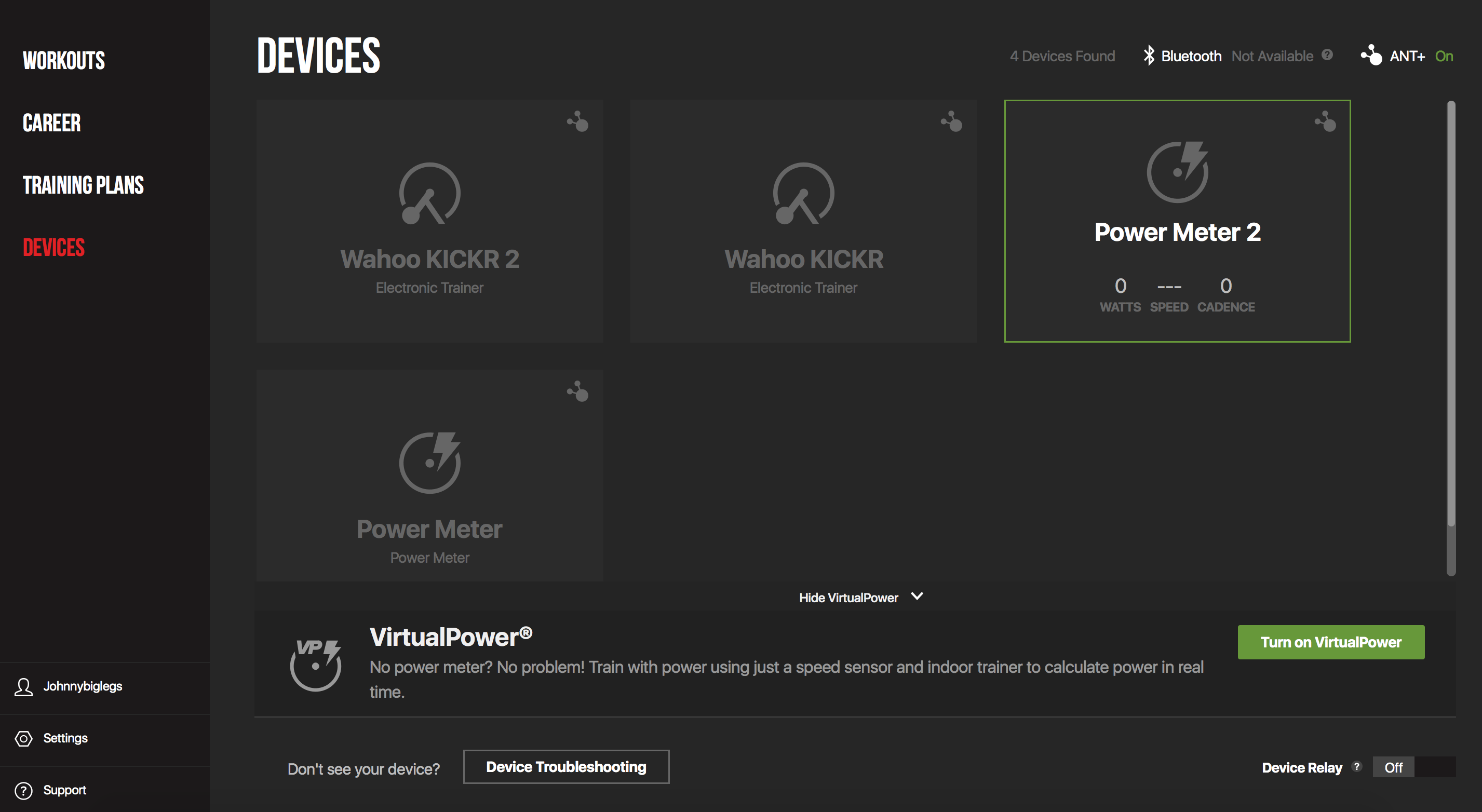Click the Support question mark icon
The image size is (1482, 812).
23,791
